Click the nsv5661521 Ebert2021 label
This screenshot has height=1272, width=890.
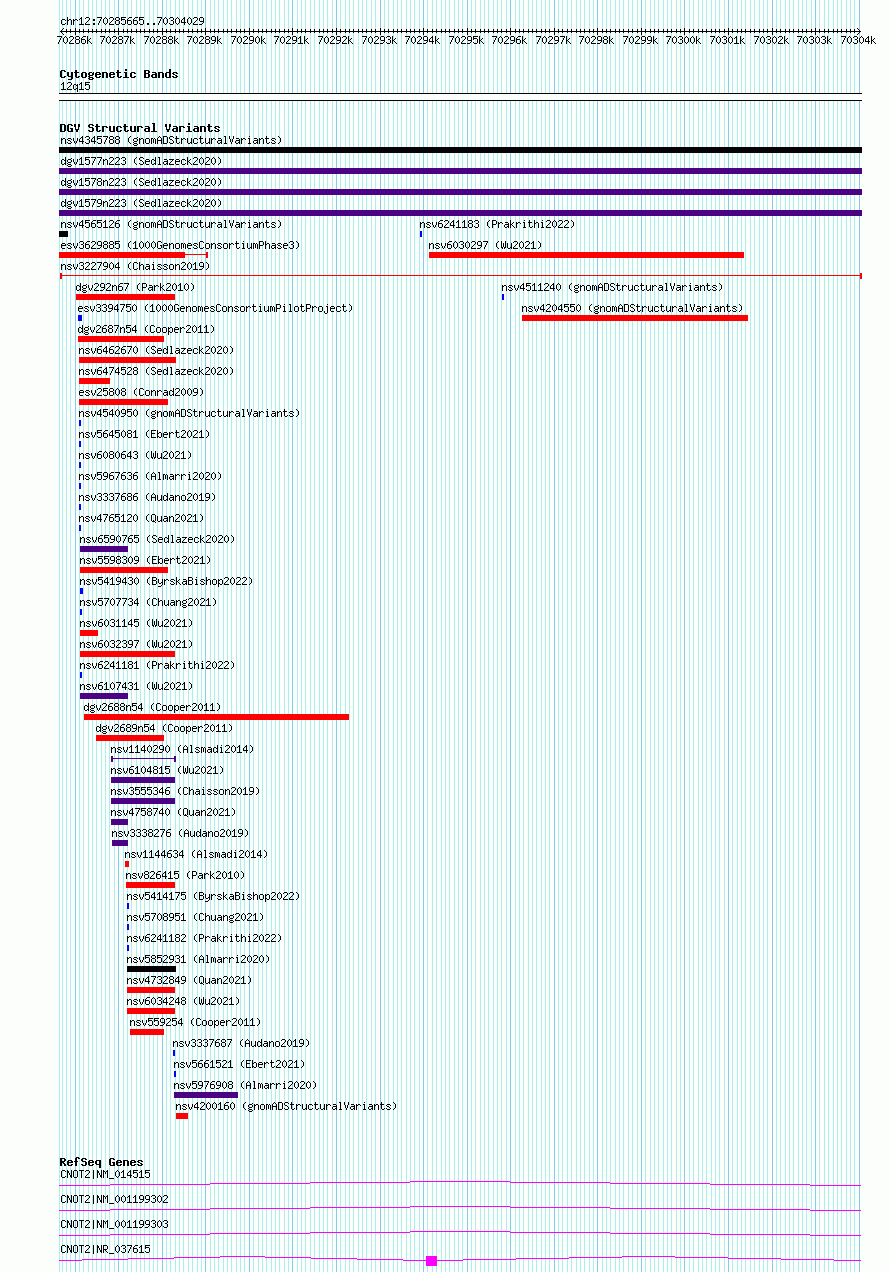[240, 1064]
